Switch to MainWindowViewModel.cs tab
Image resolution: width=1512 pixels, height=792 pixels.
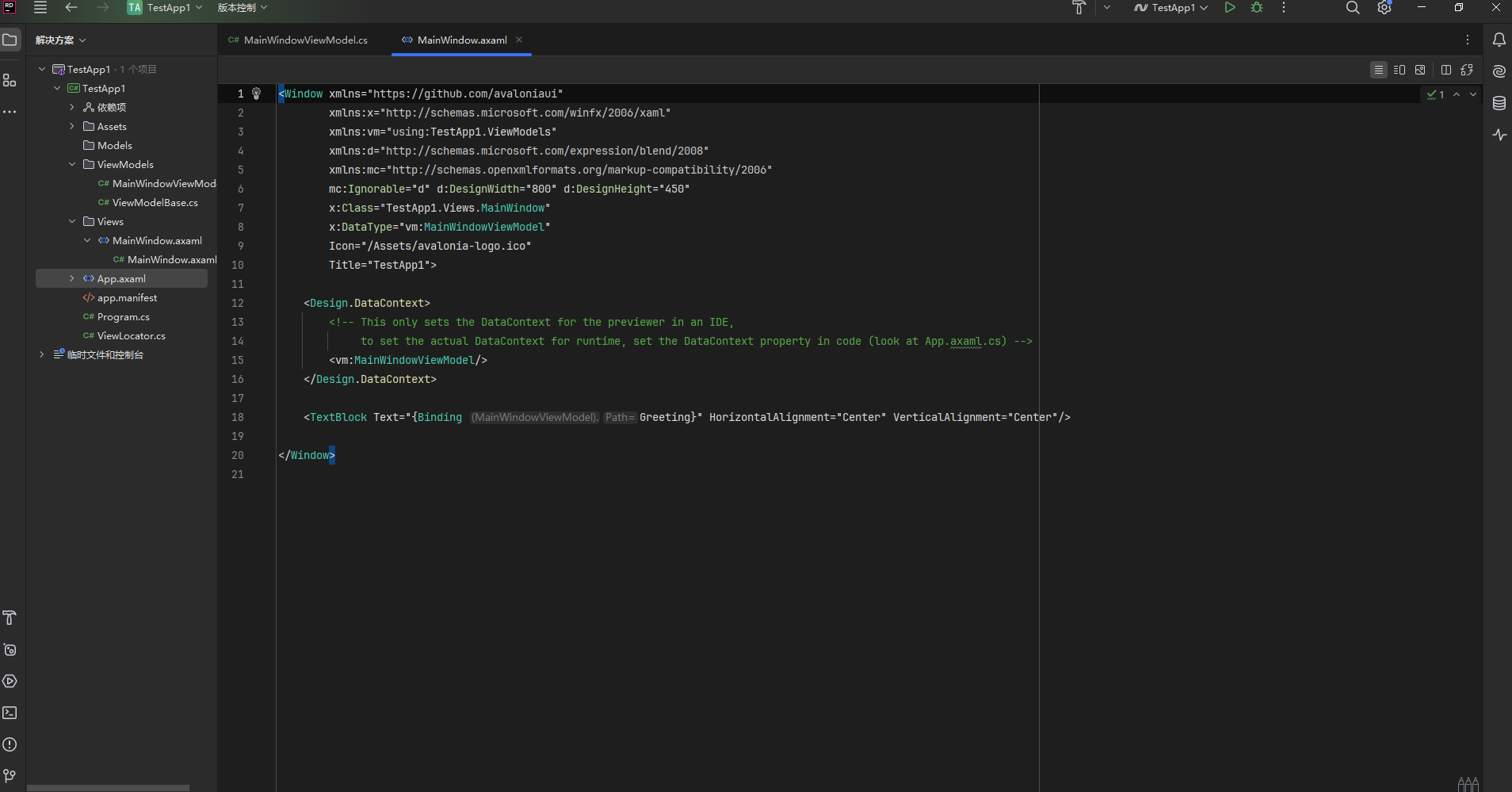305,40
